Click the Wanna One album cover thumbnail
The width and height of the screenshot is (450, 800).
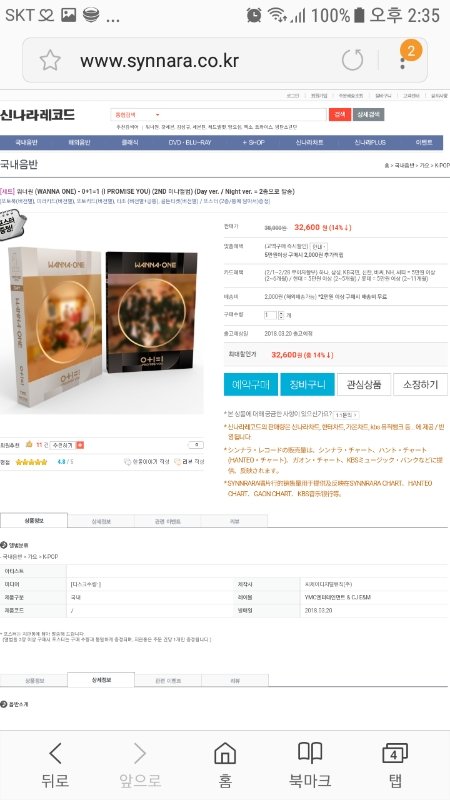coord(102,327)
